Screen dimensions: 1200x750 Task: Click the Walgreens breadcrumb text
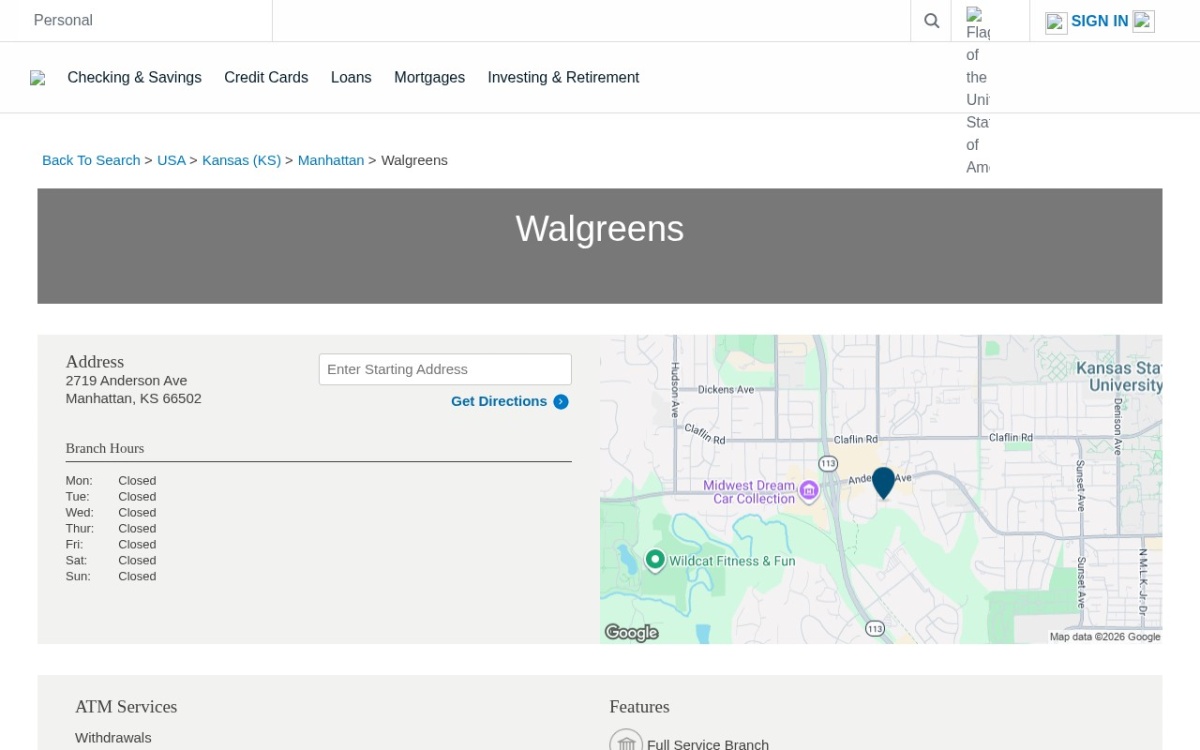414,160
